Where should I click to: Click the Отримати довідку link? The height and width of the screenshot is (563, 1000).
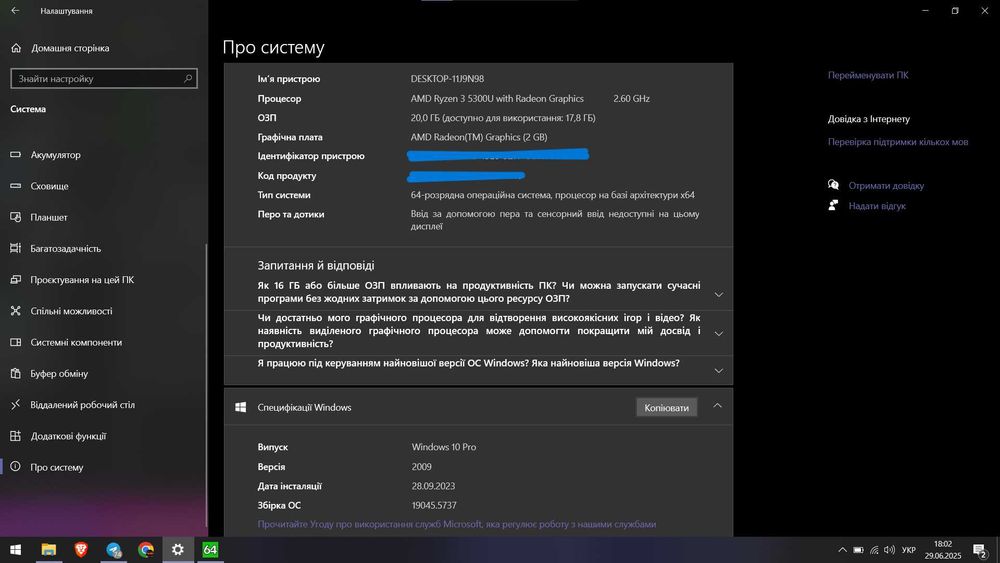pyautogui.click(x=886, y=186)
